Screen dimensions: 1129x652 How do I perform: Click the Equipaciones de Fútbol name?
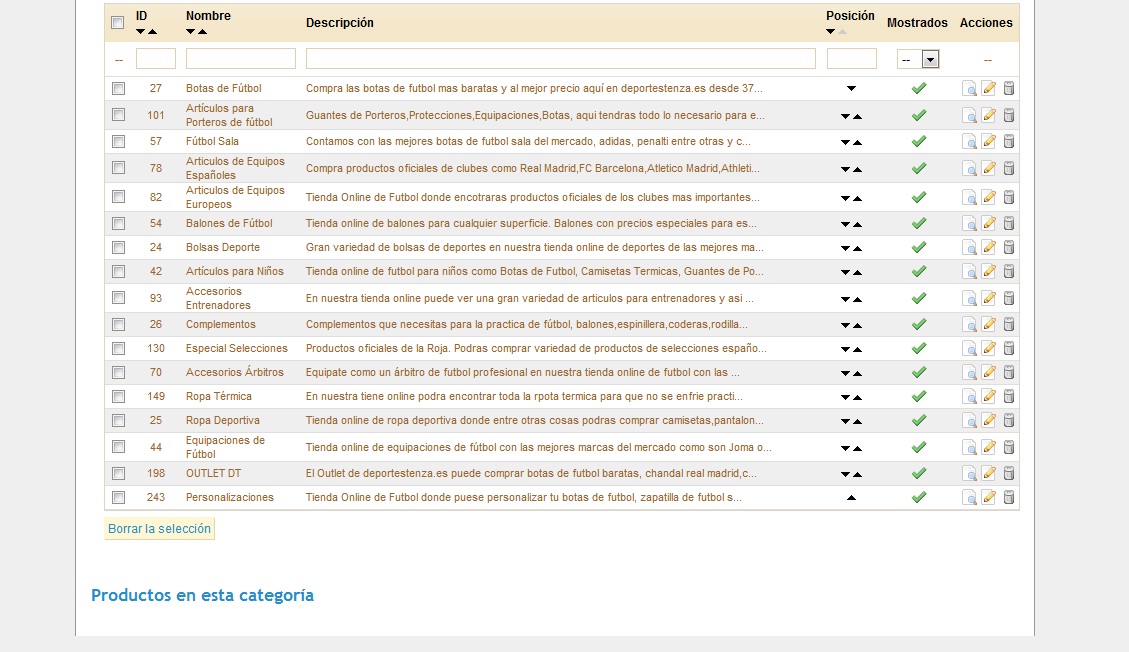225,447
